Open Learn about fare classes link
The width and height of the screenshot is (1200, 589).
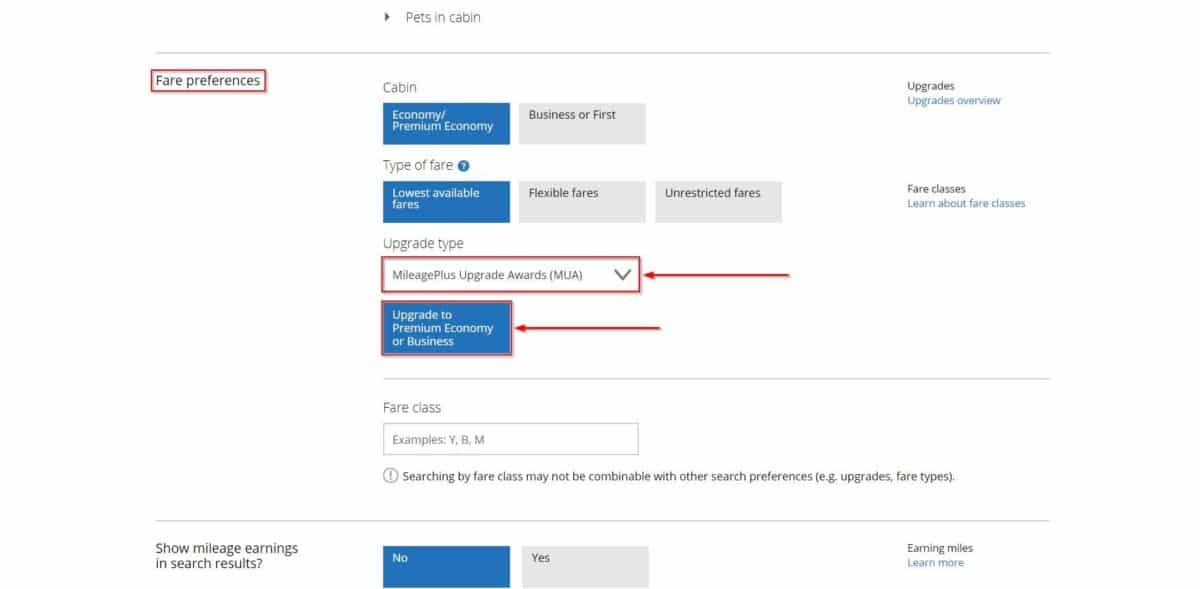[965, 204]
